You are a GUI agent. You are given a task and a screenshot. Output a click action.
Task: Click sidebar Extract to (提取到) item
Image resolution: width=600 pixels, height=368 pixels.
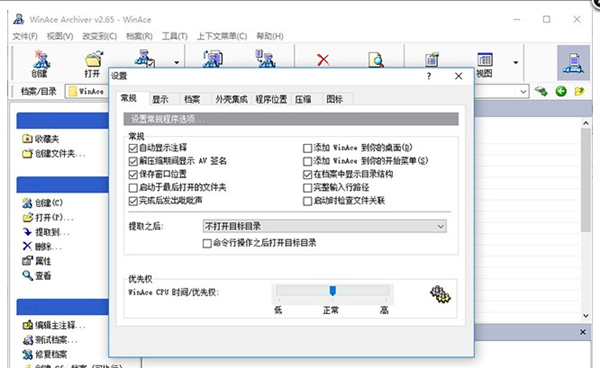(46, 232)
